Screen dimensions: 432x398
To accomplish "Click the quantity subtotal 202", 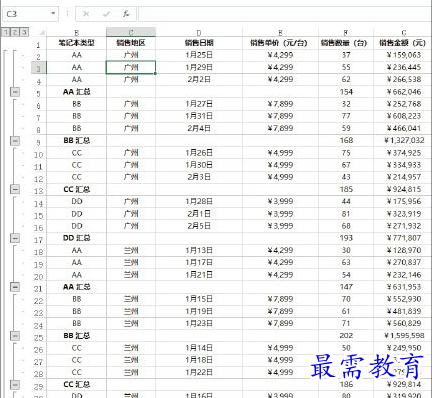I will point(346,336).
